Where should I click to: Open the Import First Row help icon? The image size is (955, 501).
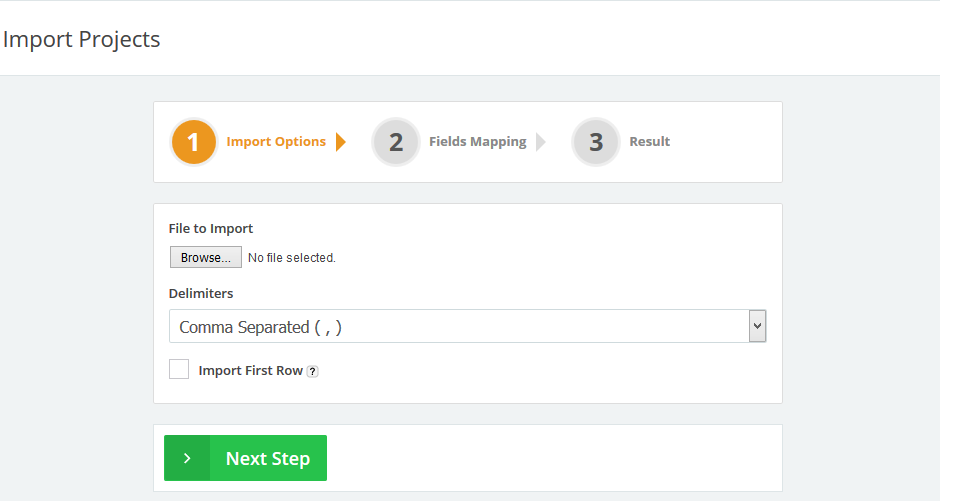point(313,371)
